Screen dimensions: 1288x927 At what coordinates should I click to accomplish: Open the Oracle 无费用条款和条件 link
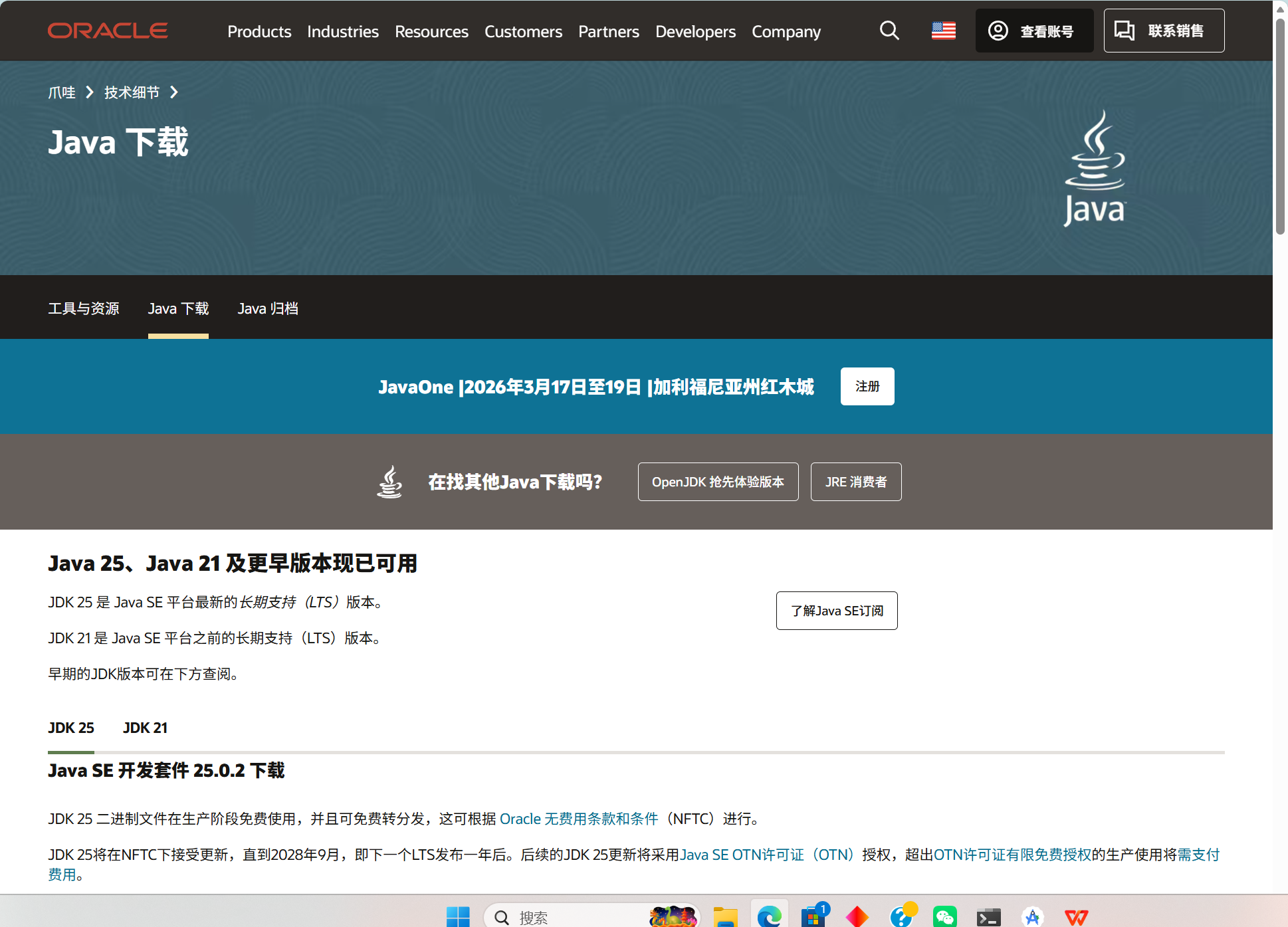tap(578, 819)
